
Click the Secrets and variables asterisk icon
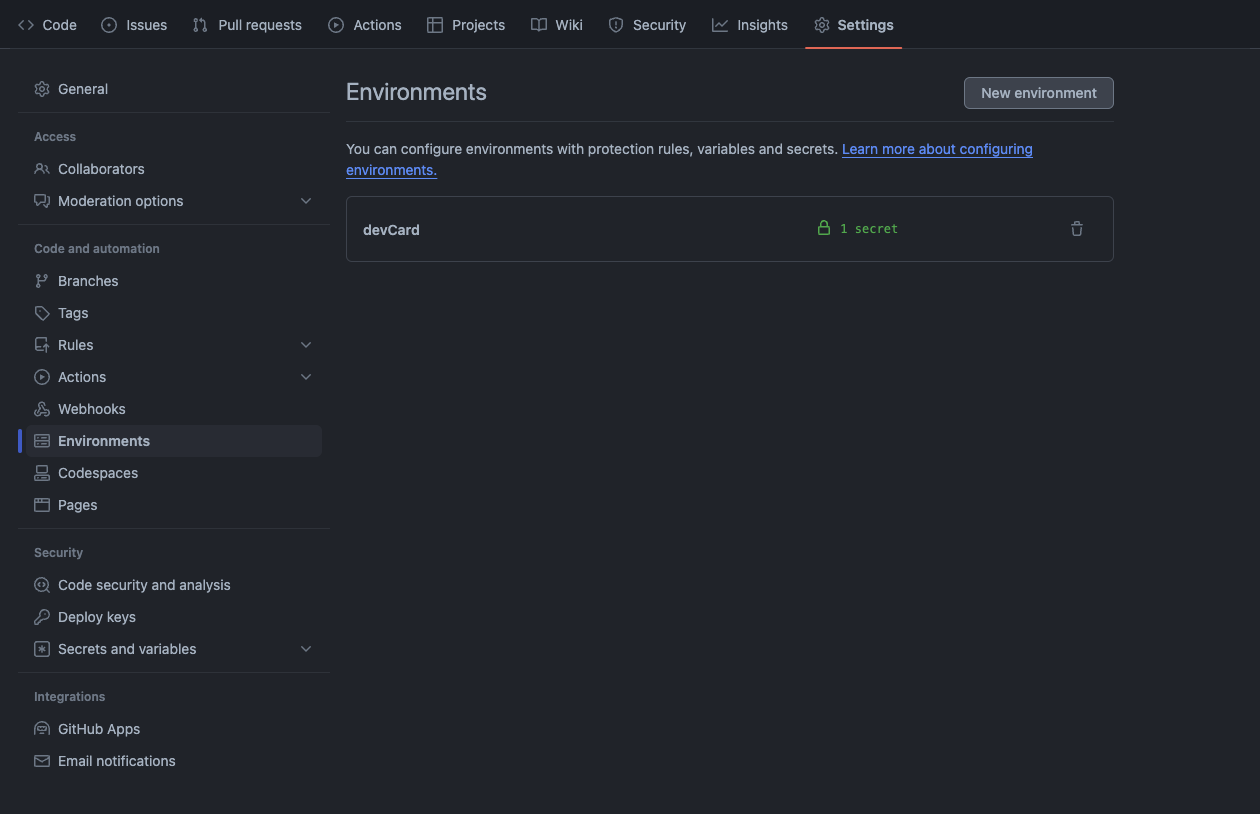42,649
